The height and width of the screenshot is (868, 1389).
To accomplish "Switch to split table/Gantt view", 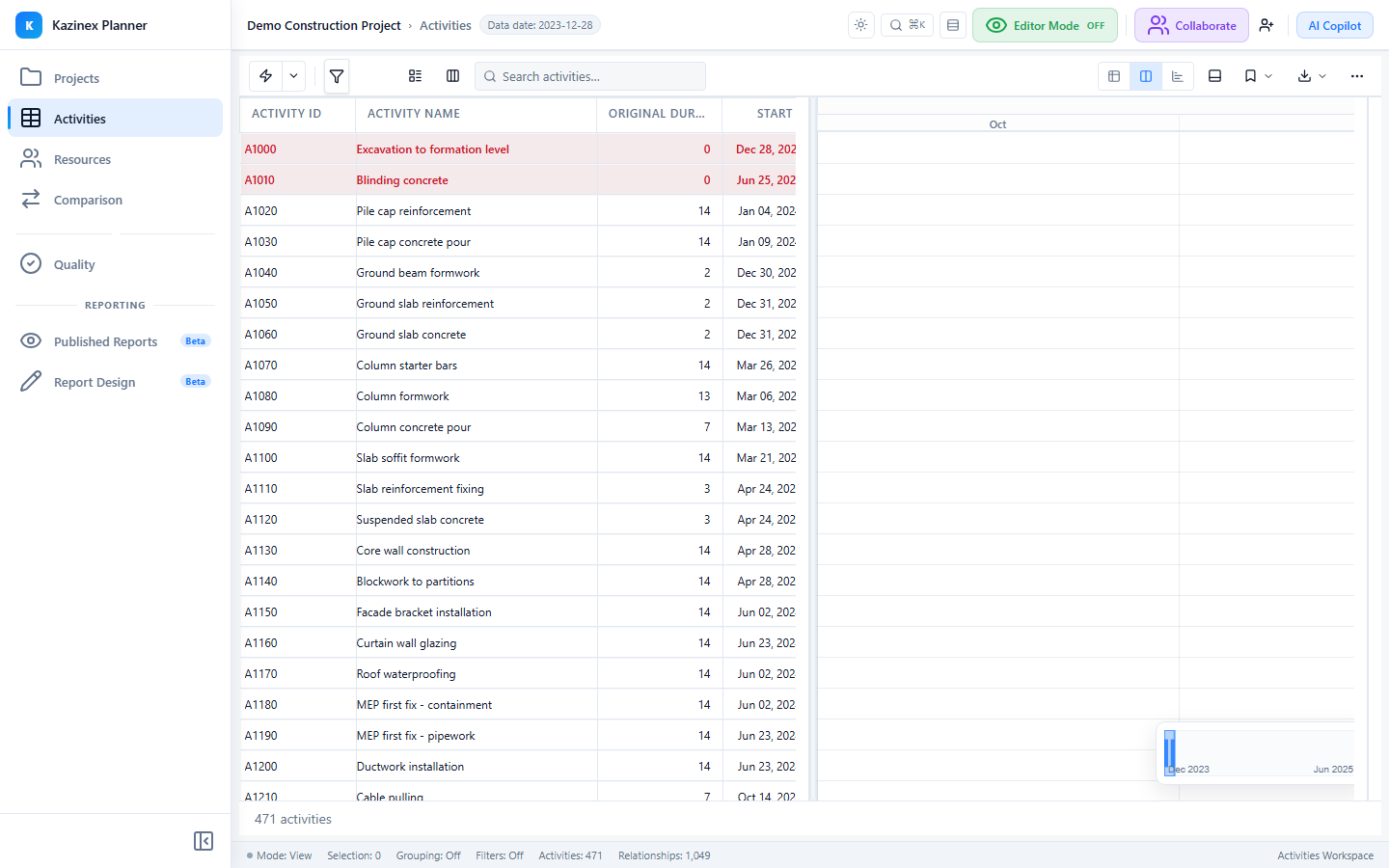I will point(1146,76).
